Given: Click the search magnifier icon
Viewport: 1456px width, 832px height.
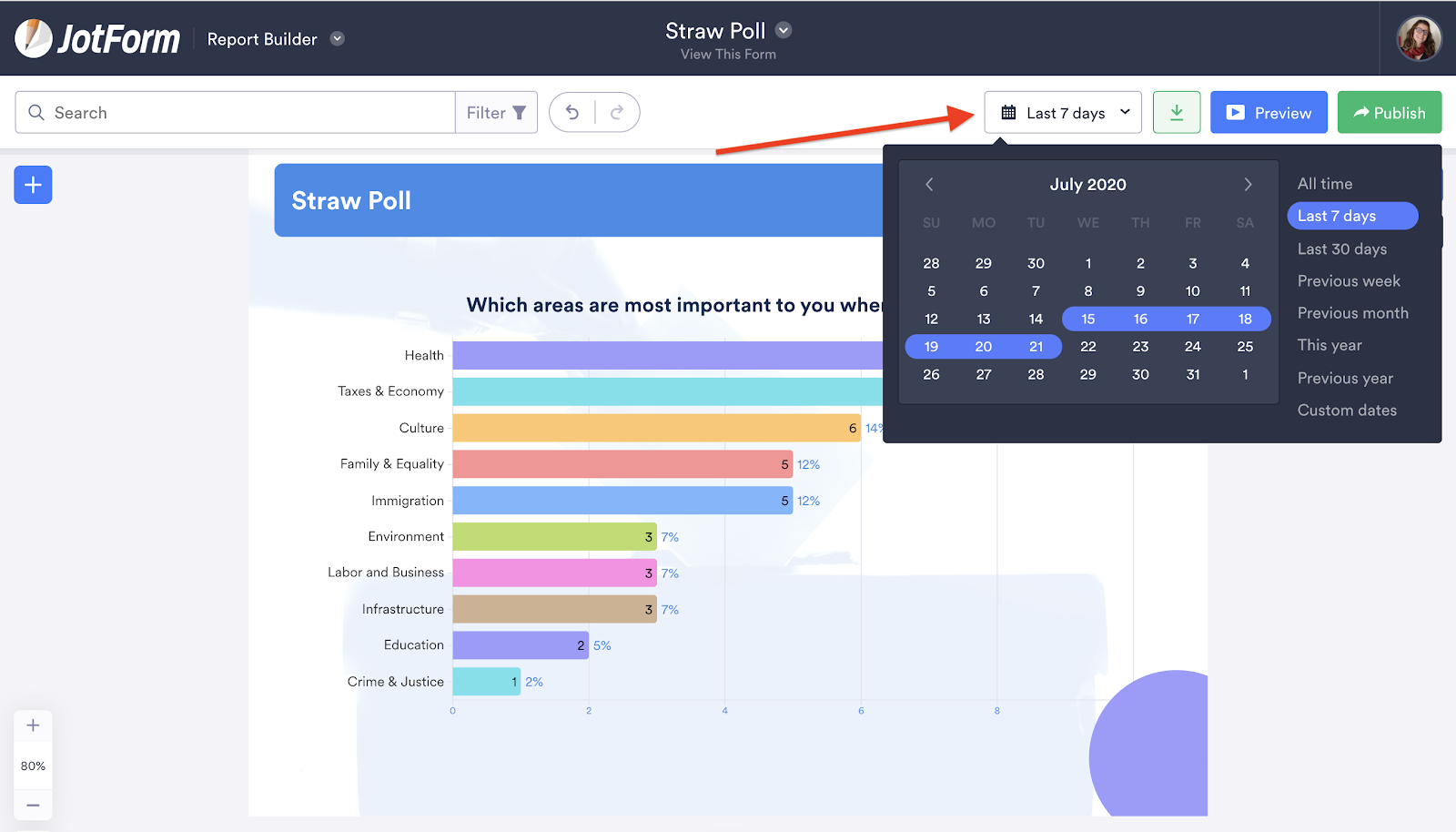Looking at the screenshot, I should (36, 112).
